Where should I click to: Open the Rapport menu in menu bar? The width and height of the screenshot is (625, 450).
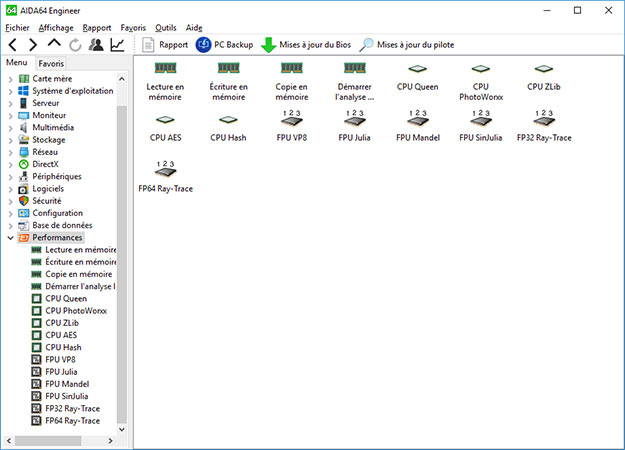(x=97, y=28)
